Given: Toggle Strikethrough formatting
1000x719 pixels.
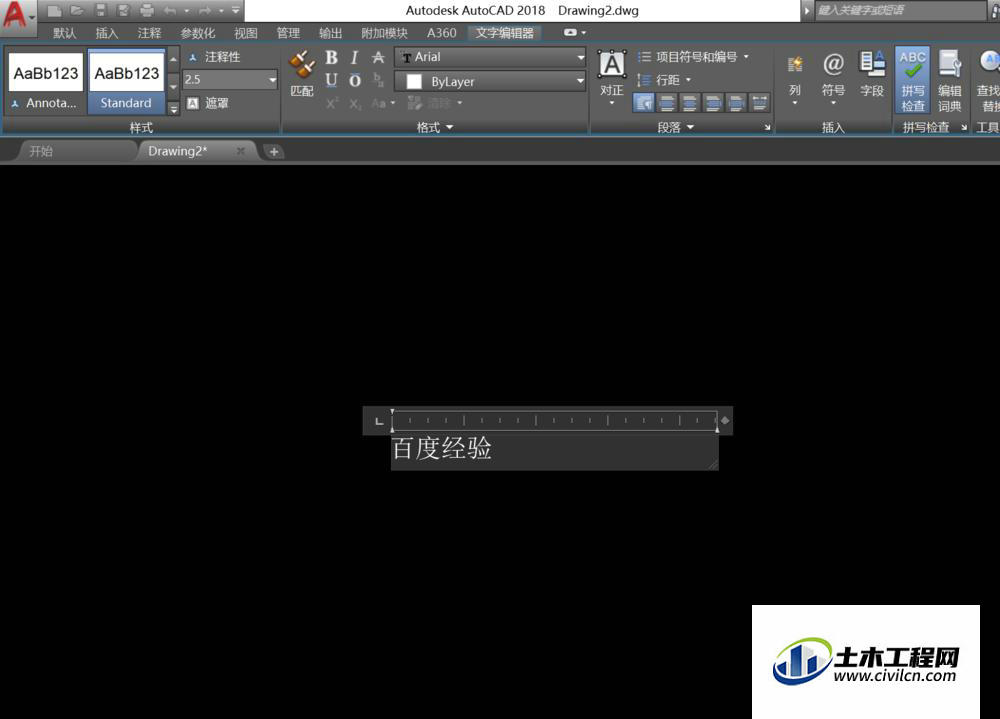Looking at the screenshot, I should pyautogui.click(x=378, y=57).
